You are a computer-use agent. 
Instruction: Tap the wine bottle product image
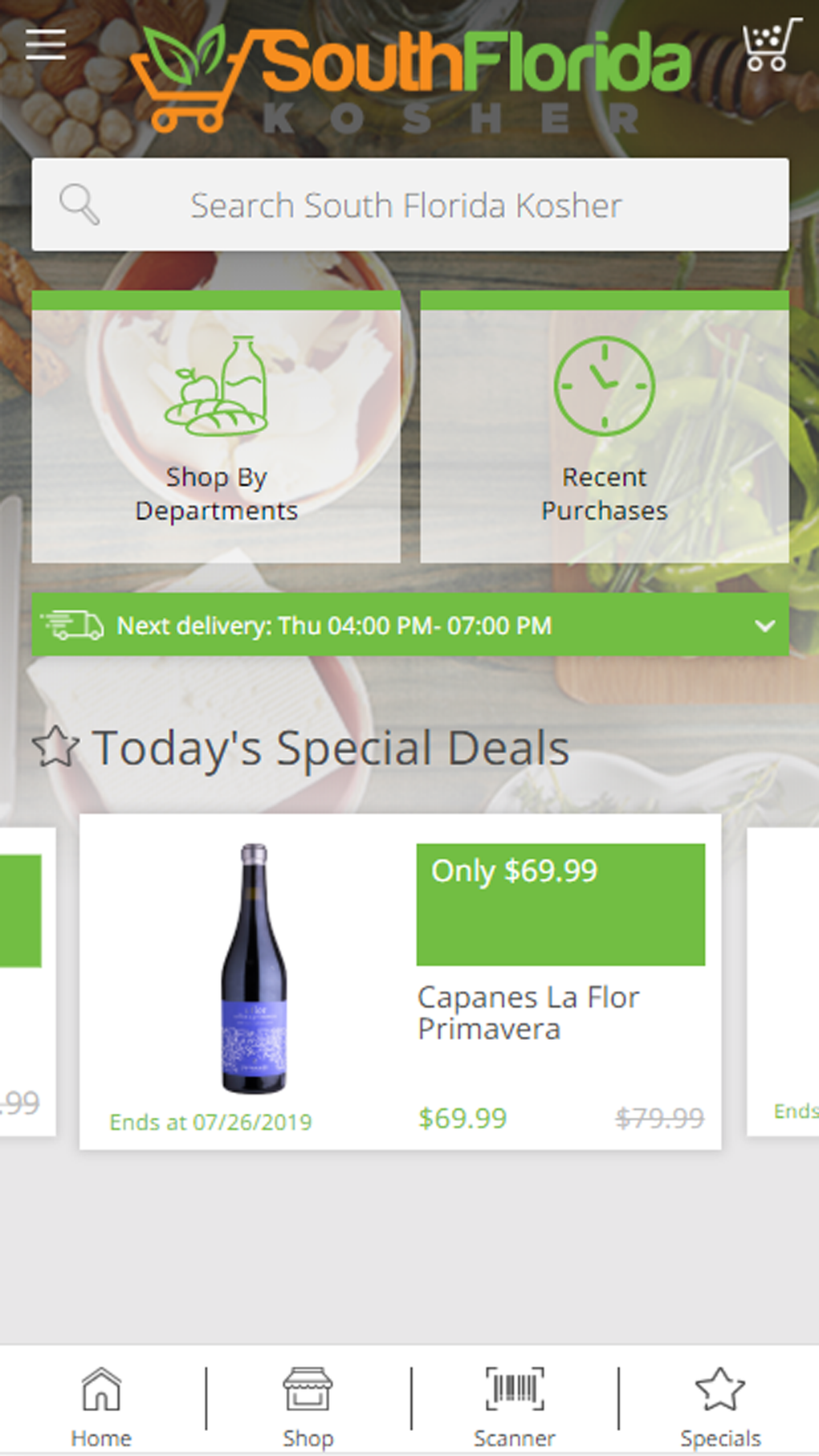[x=254, y=969]
